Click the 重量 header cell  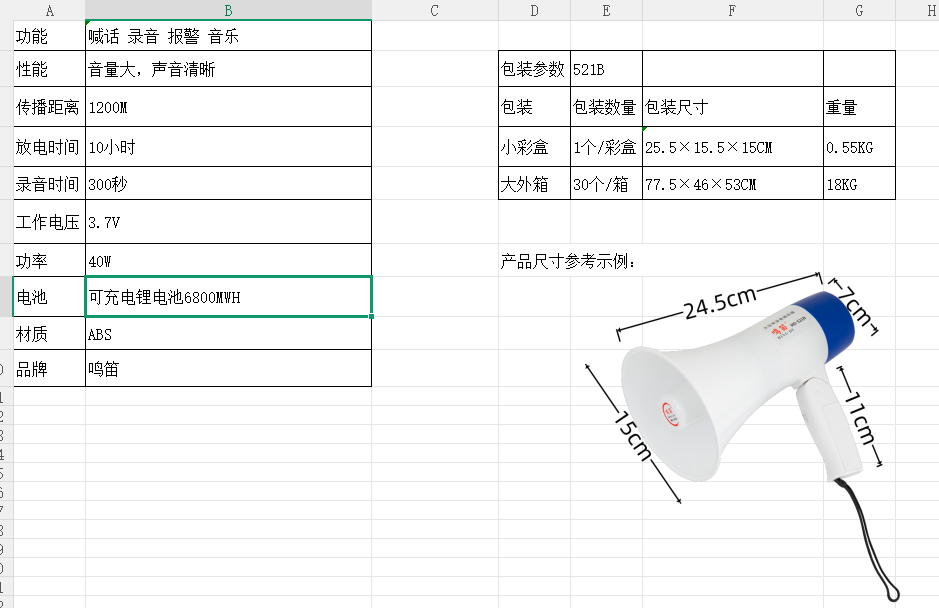(x=859, y=107)
